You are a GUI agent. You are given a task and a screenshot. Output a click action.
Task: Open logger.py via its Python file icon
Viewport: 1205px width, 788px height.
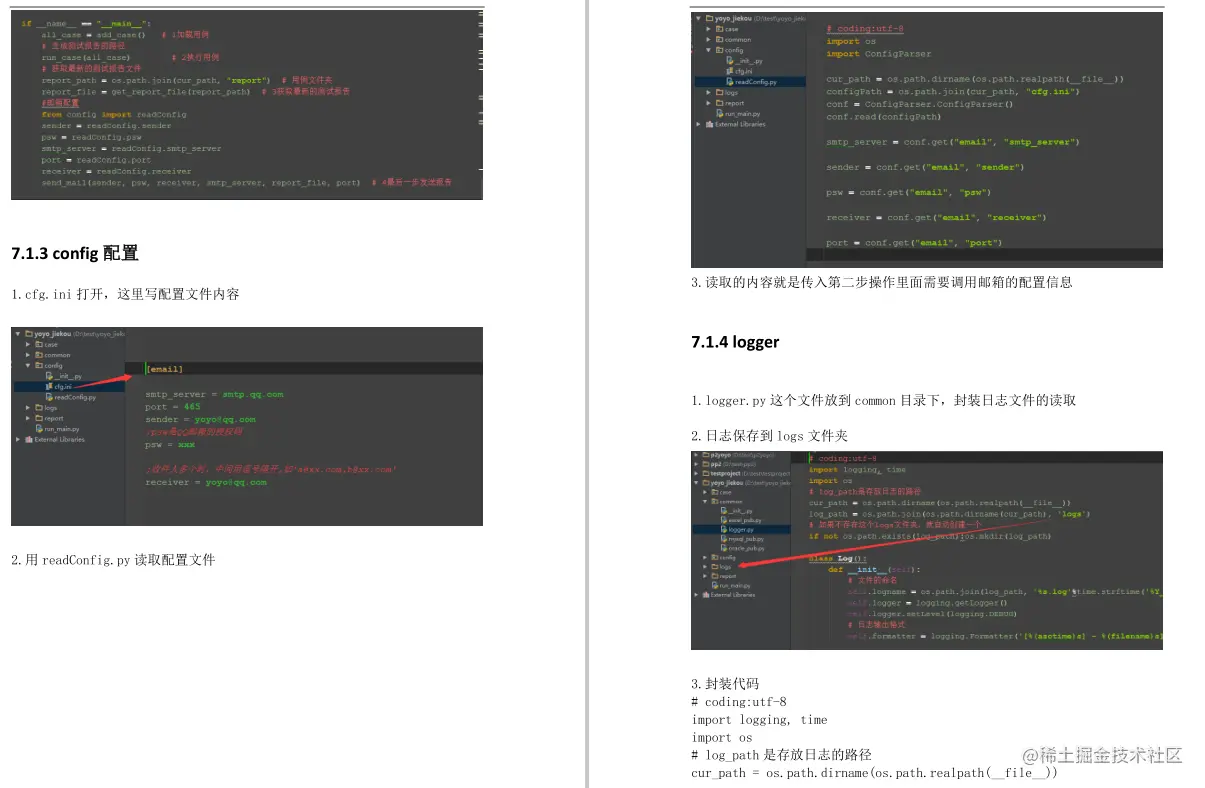point(724,530)
